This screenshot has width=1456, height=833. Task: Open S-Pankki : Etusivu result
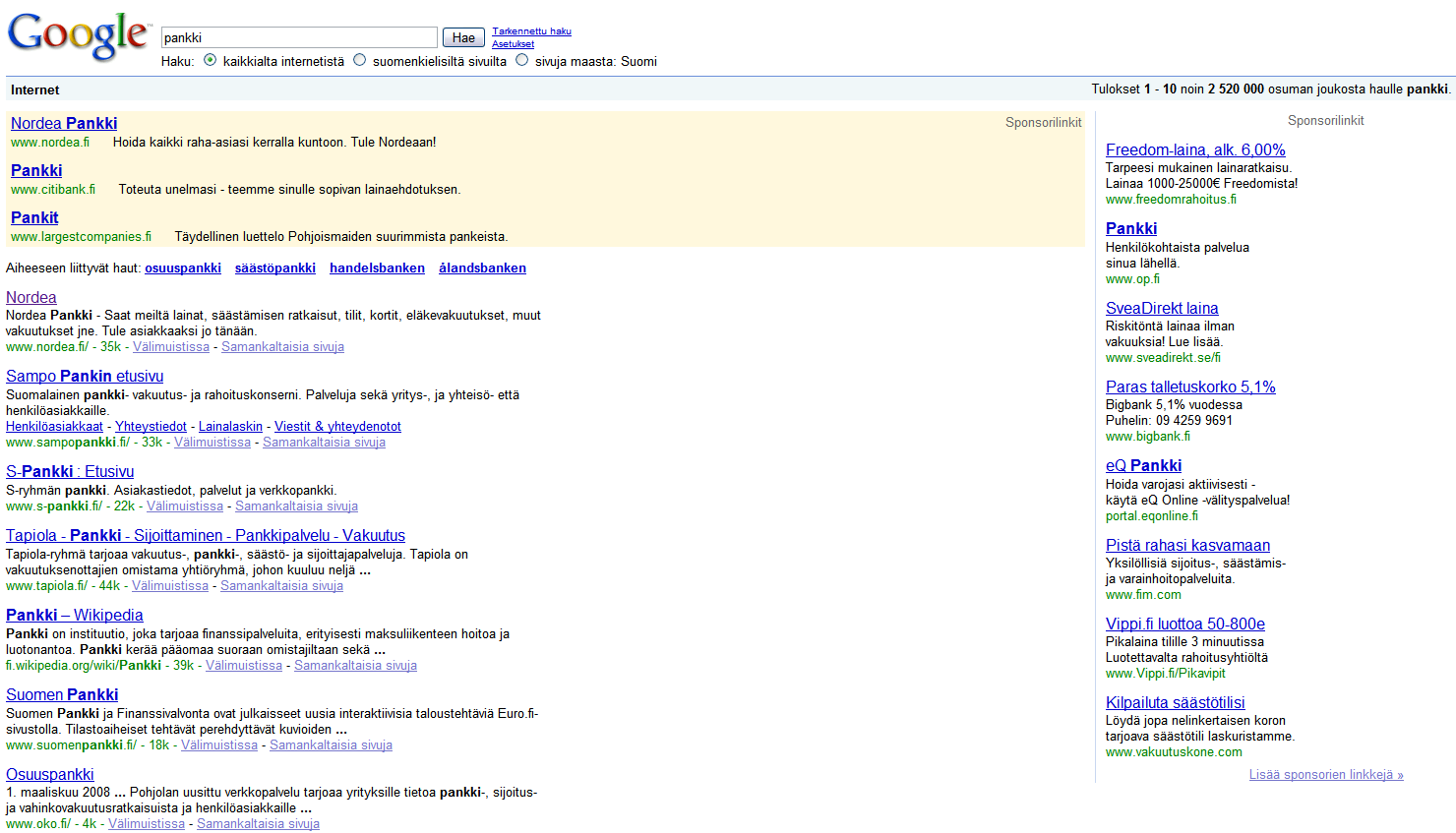coord(70,471)
